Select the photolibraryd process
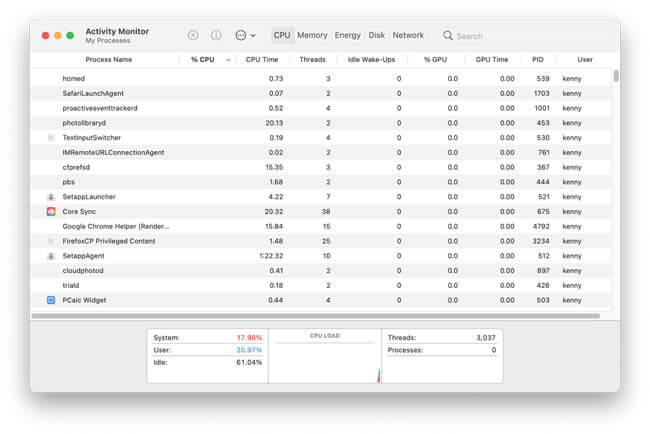 tap(84, 123)
